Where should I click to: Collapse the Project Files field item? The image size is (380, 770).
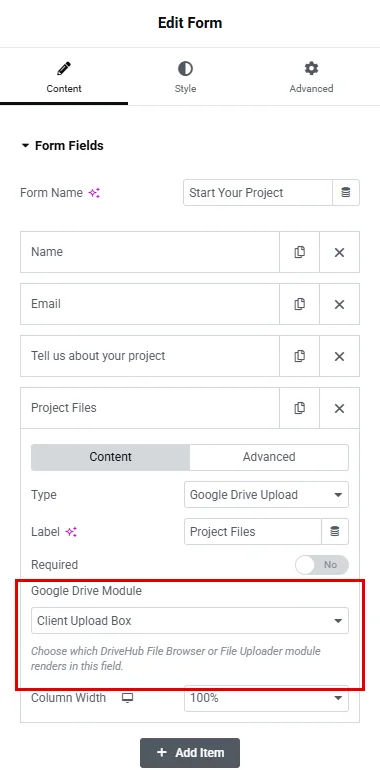[150, 408]
